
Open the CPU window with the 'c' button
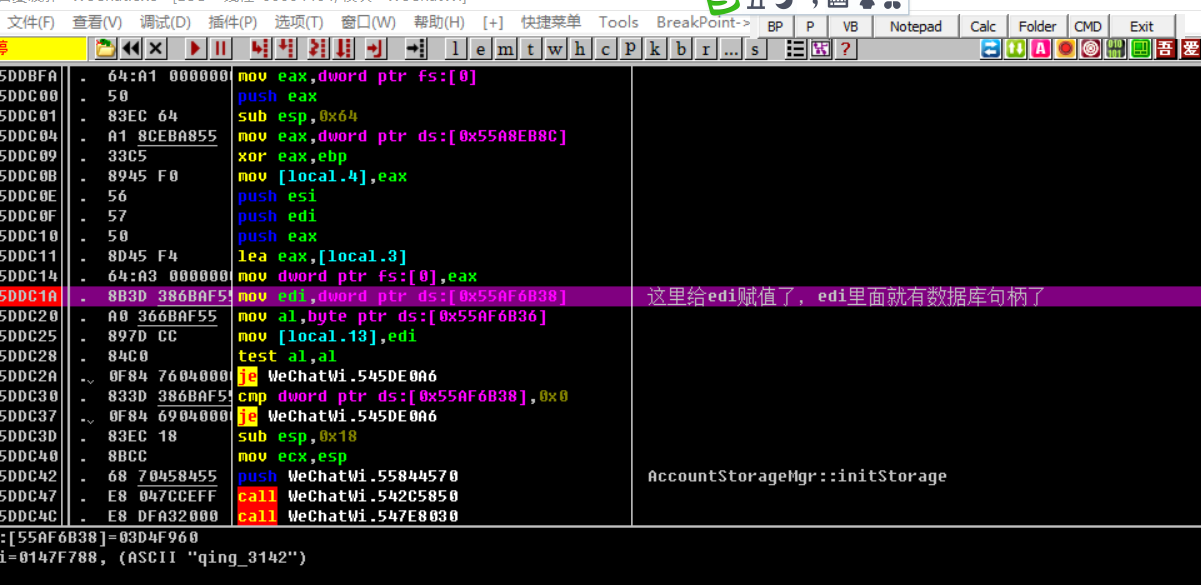click(x=605, y=48)
